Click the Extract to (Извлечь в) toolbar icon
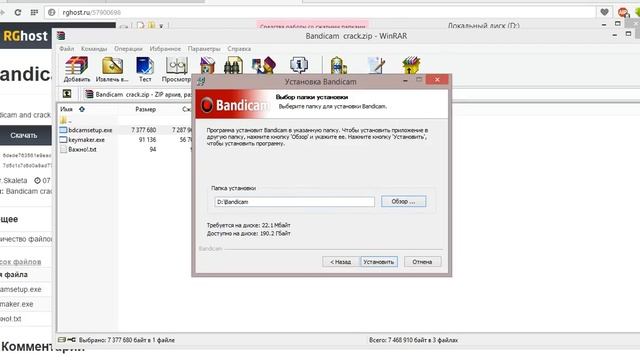Screen dimensions: 640x360 [x=112, y=66]
